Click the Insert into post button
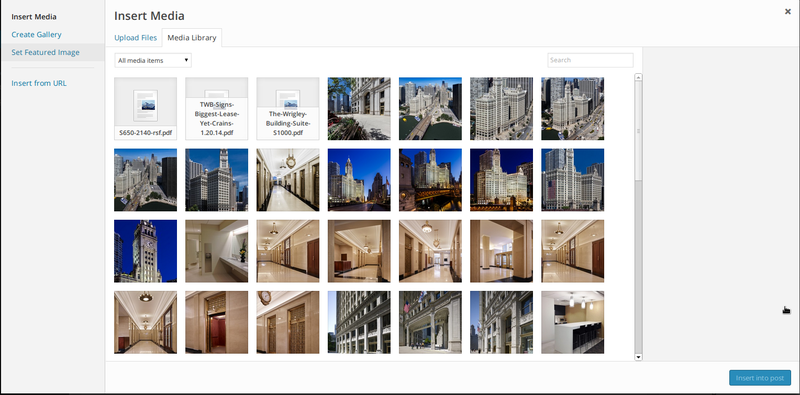Screen dimensions: 800x395 tap(760, 378)
